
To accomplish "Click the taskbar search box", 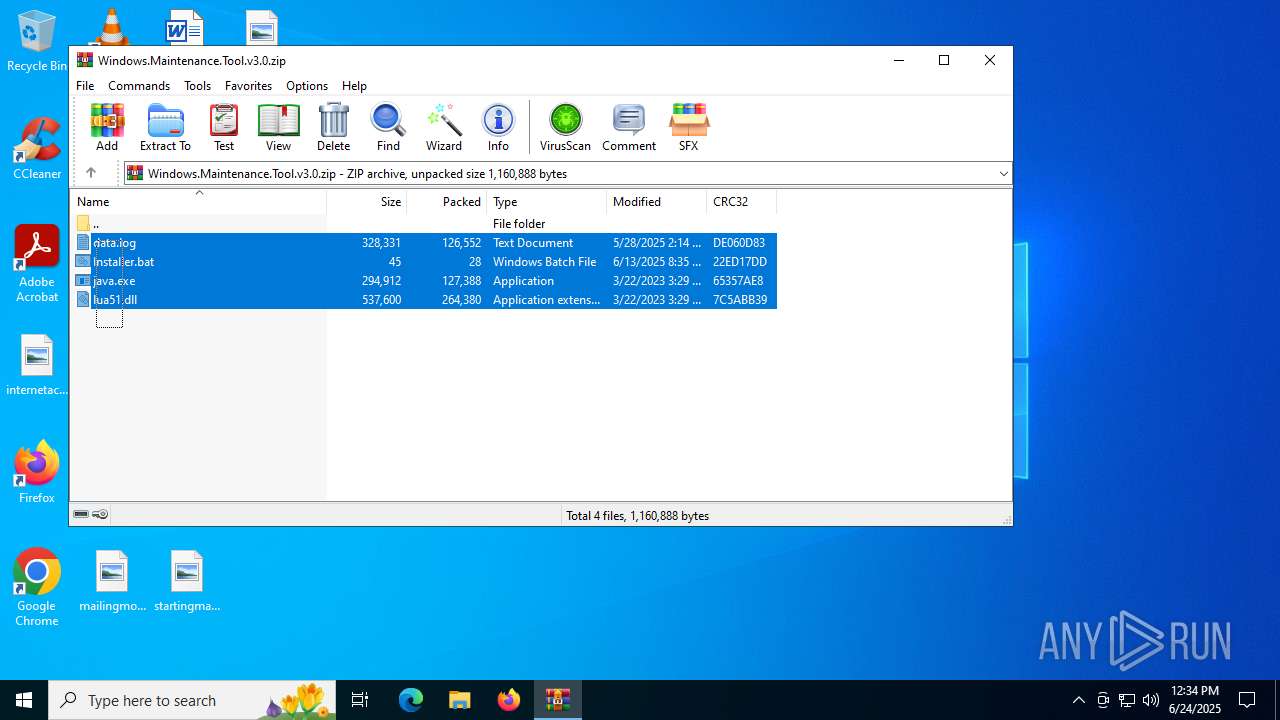I will 193,700.
